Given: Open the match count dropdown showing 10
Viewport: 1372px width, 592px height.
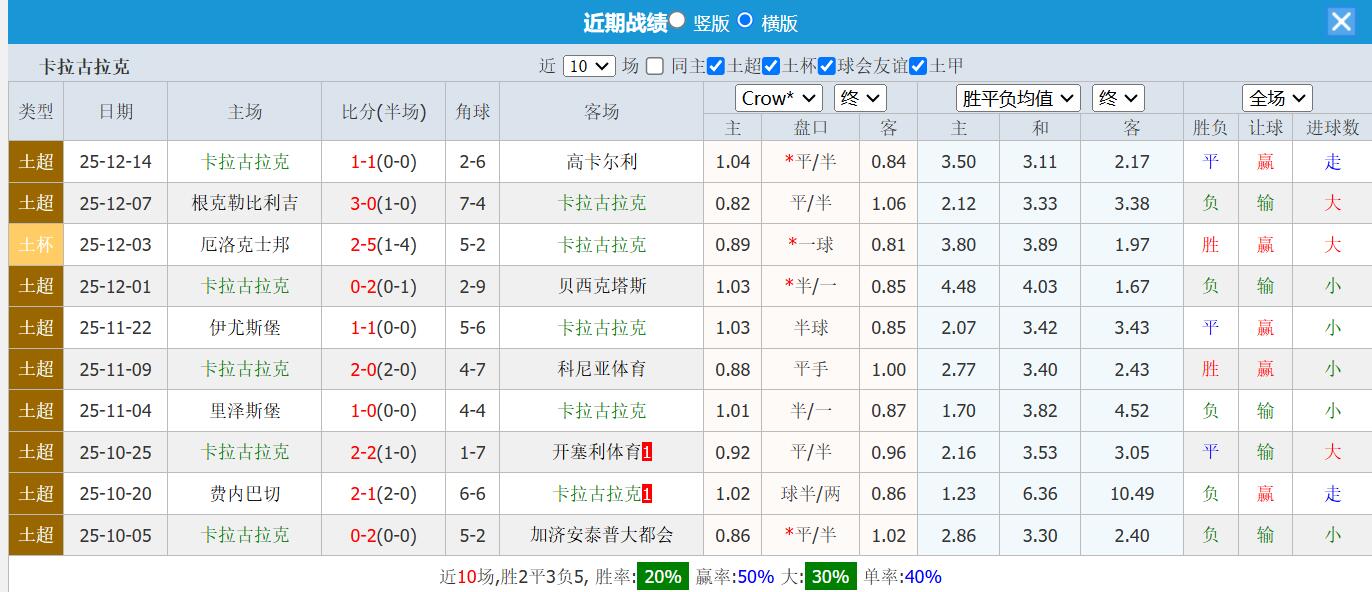Looking at the screenshot, I should point(589,64).
